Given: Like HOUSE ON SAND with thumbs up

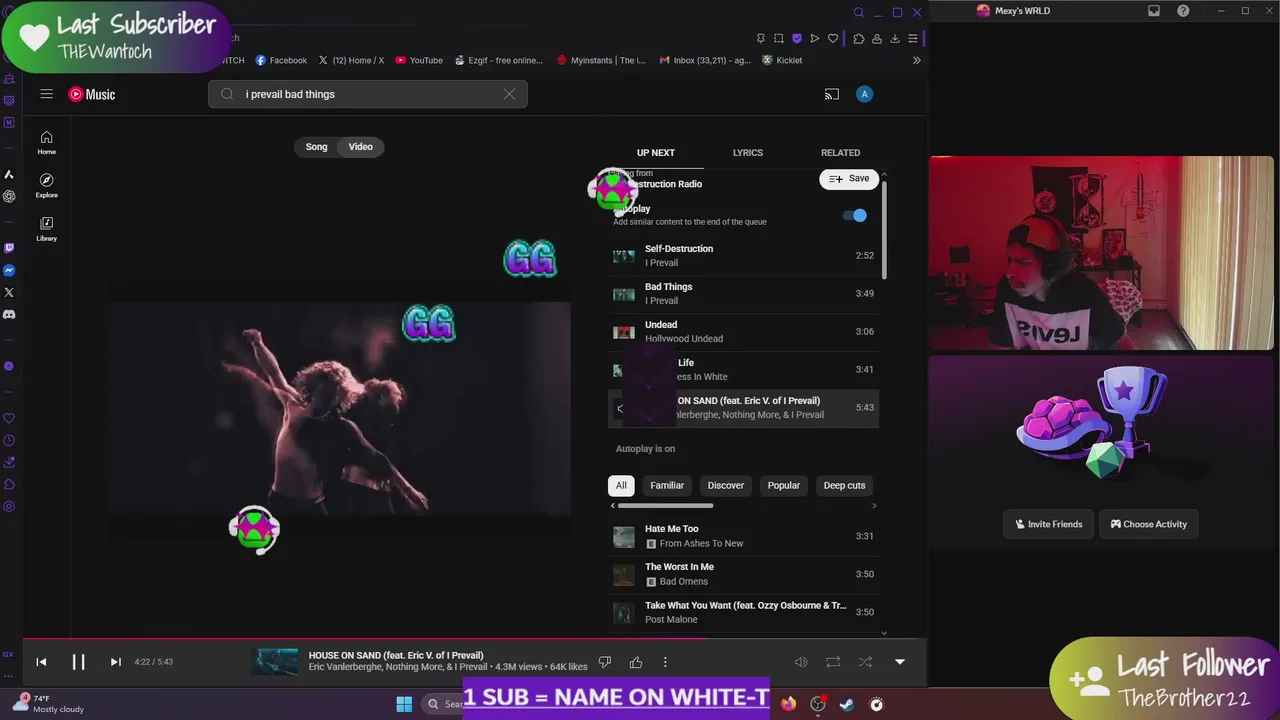Looking at the screenshot, I should coord(635,662).
